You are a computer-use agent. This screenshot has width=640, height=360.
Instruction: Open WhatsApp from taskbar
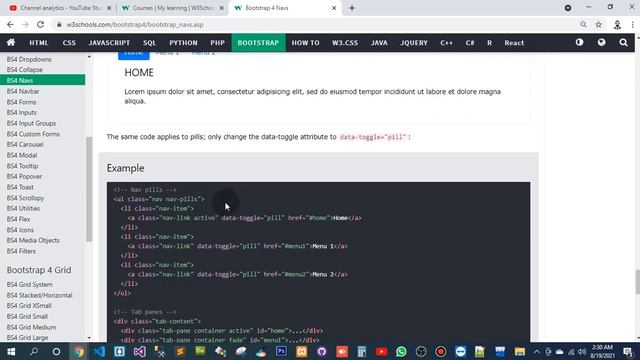tap(401, 351)
